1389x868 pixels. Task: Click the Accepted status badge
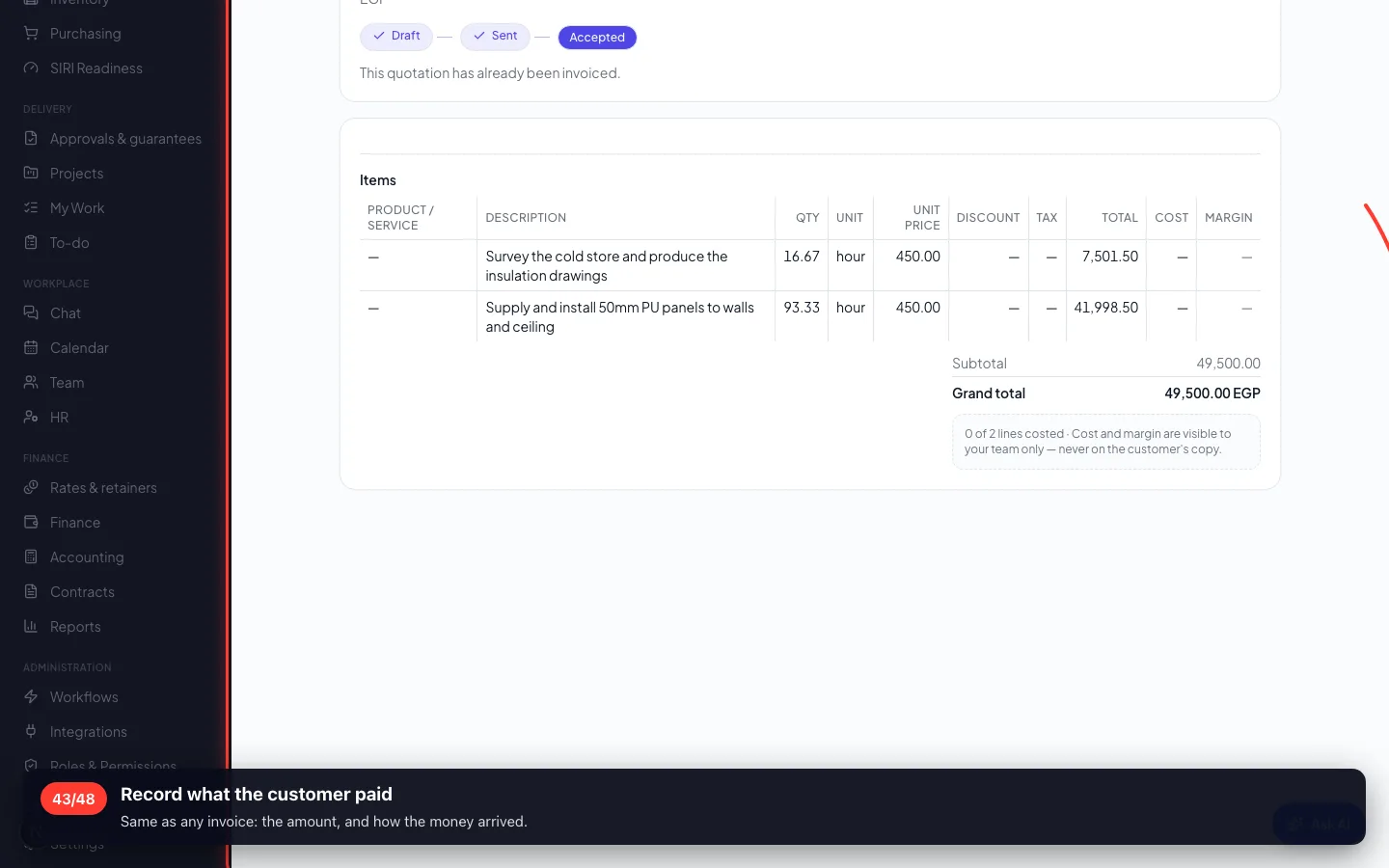597,38
